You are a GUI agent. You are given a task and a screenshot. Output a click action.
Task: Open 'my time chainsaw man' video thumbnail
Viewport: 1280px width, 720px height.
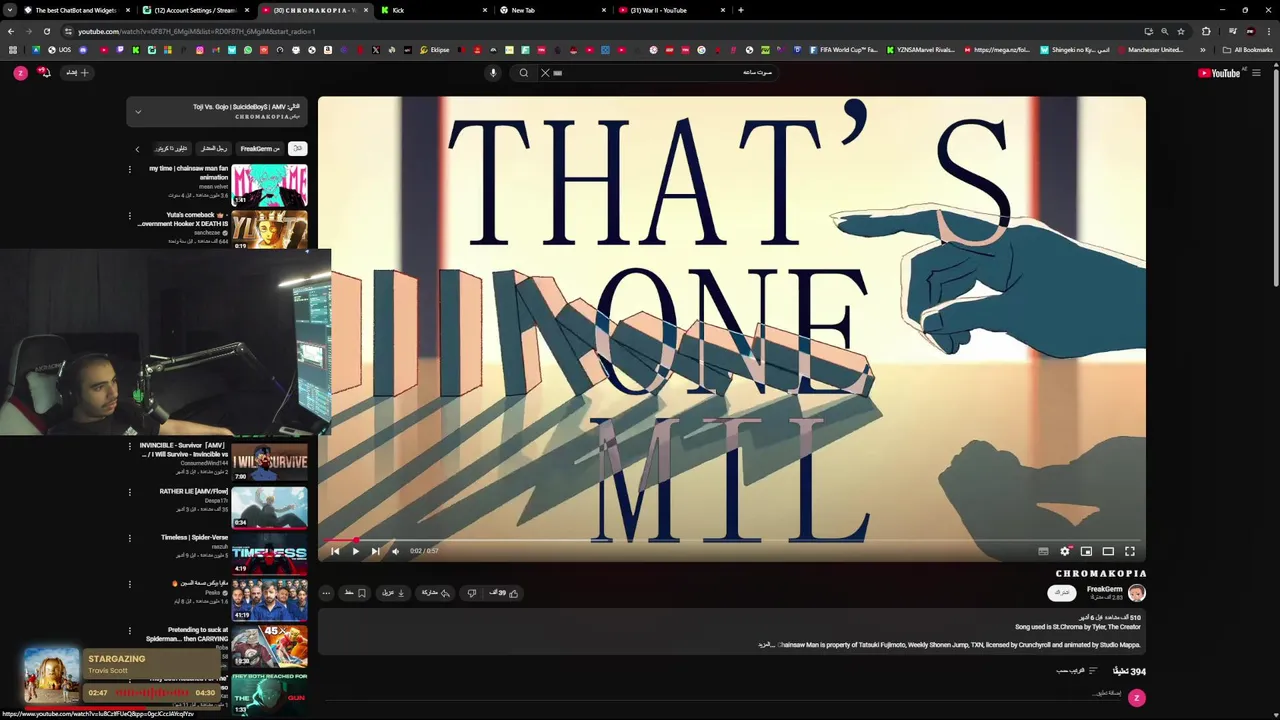pos(270,185)
